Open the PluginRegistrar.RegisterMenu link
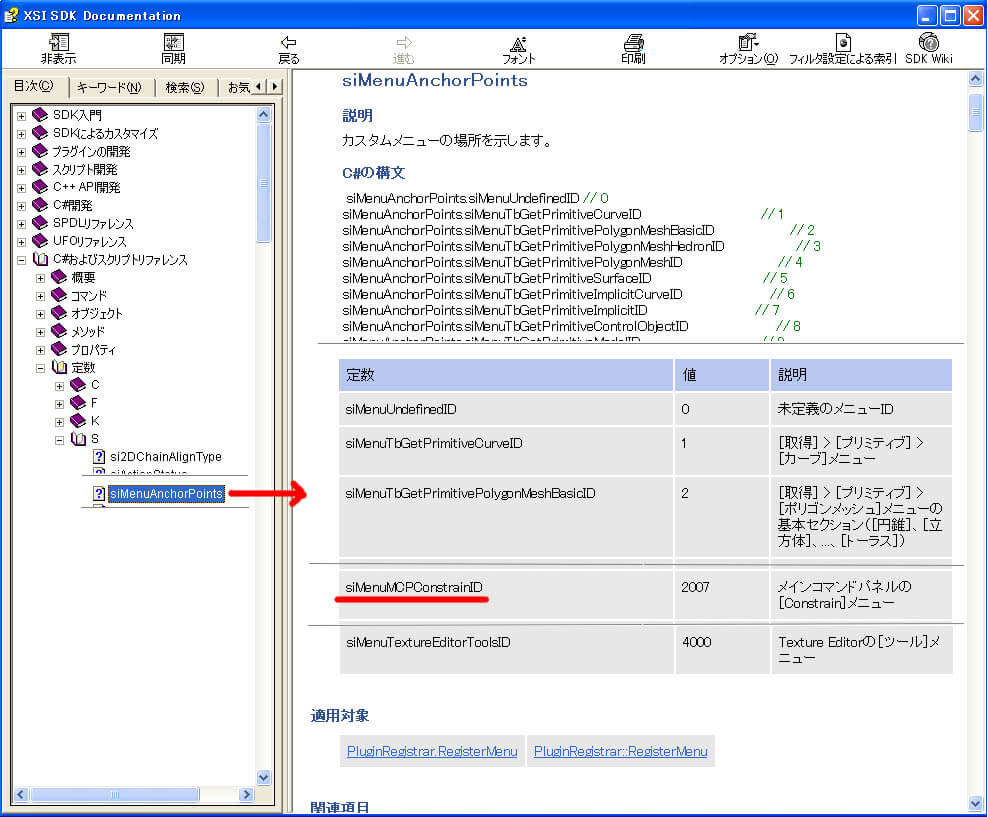Image resolution: width=988 pixels, height=817 pixels. coord(432,751)
